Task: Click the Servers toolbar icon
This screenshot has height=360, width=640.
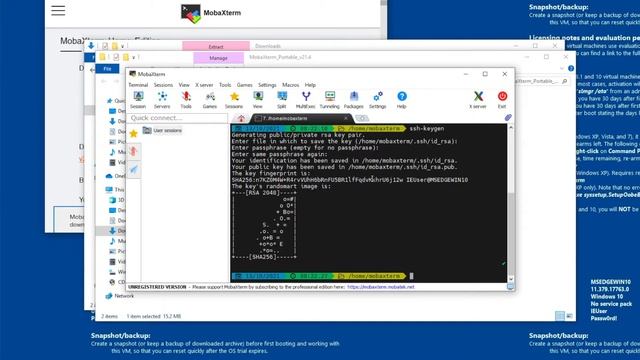Action: point(162,100)
